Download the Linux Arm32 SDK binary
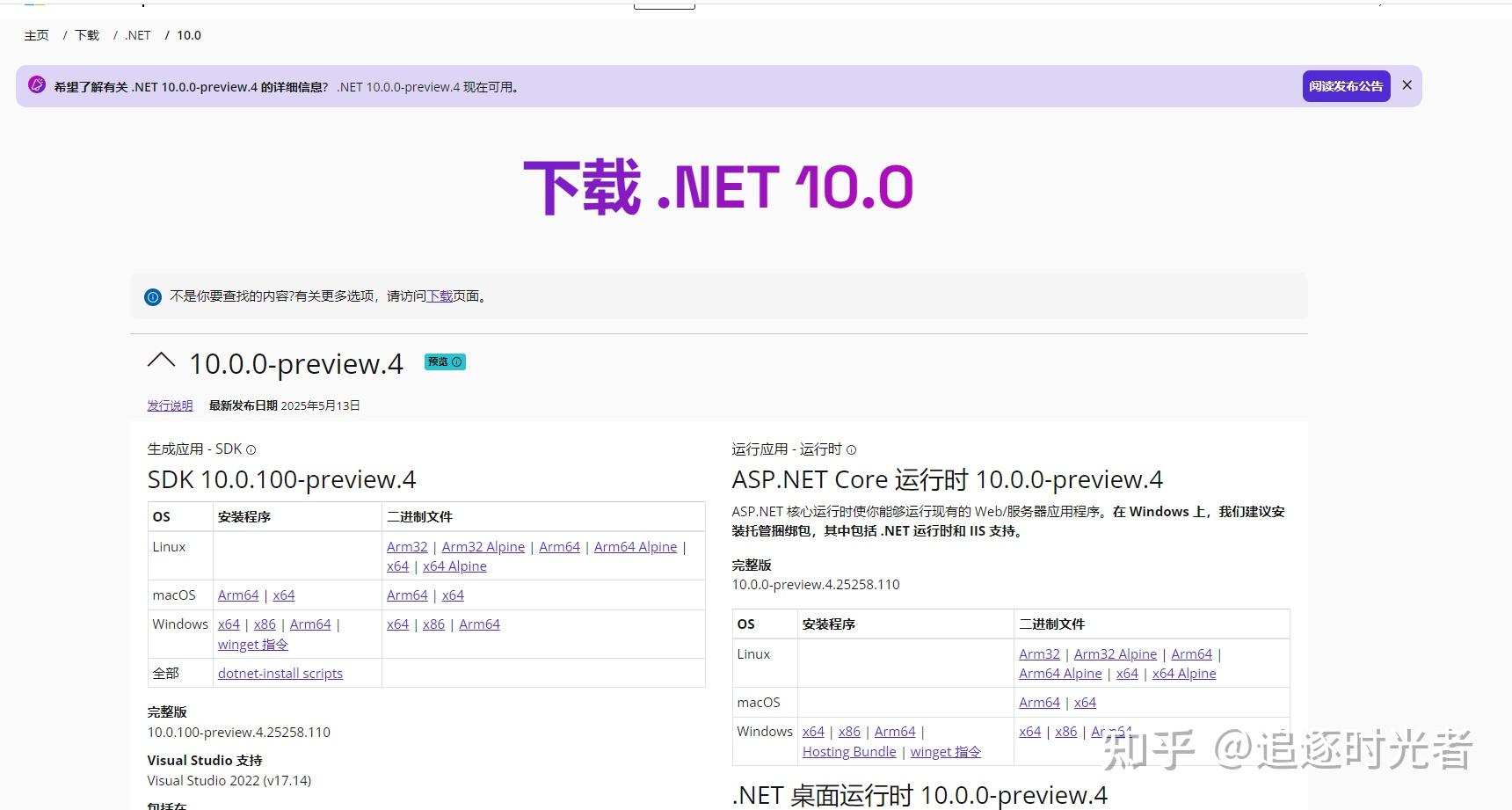Image resolution: width=1512 pixels, height=810 pixels. click(x=407, y=546)
